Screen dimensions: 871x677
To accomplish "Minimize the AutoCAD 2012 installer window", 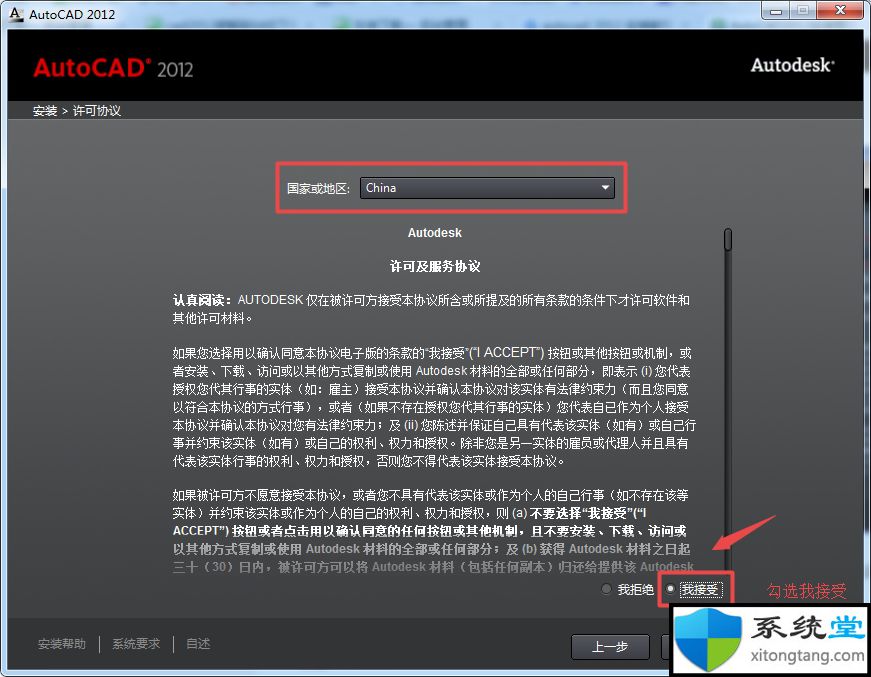I will 776,11.
